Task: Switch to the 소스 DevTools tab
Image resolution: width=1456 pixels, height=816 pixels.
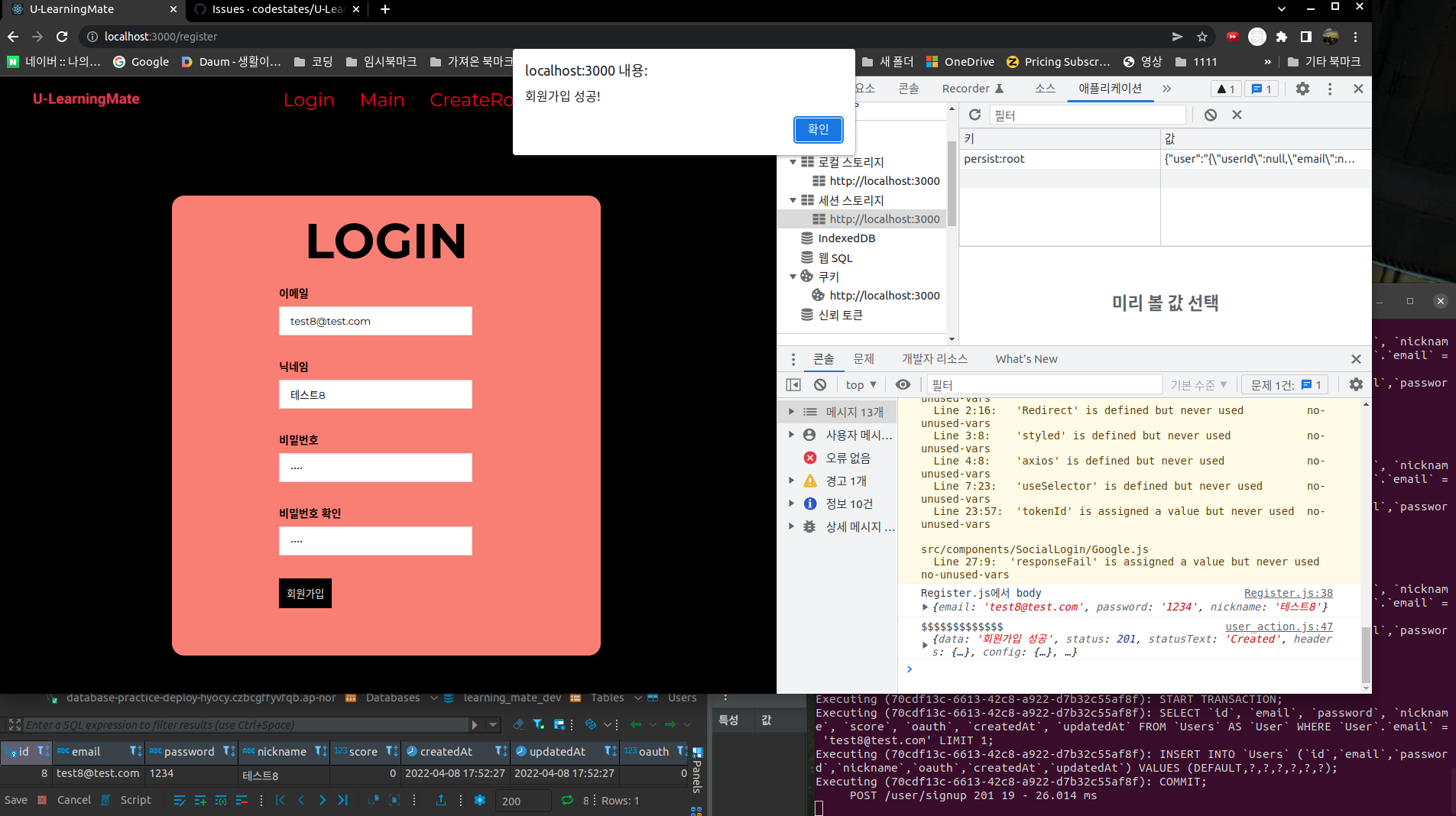Action: point(1045,89)
